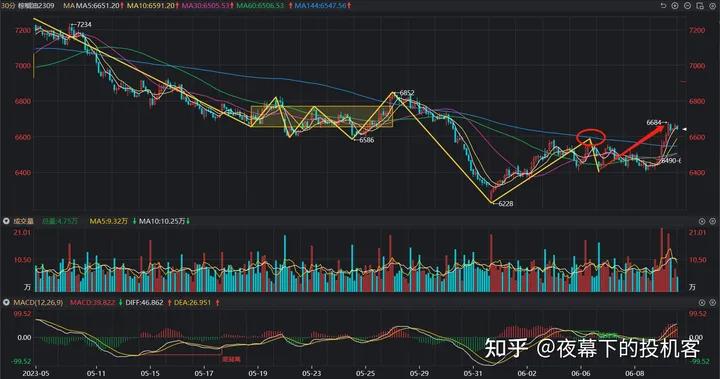Click the green MA60 moving average label
720x379 pixels.
tap(260, 6)
